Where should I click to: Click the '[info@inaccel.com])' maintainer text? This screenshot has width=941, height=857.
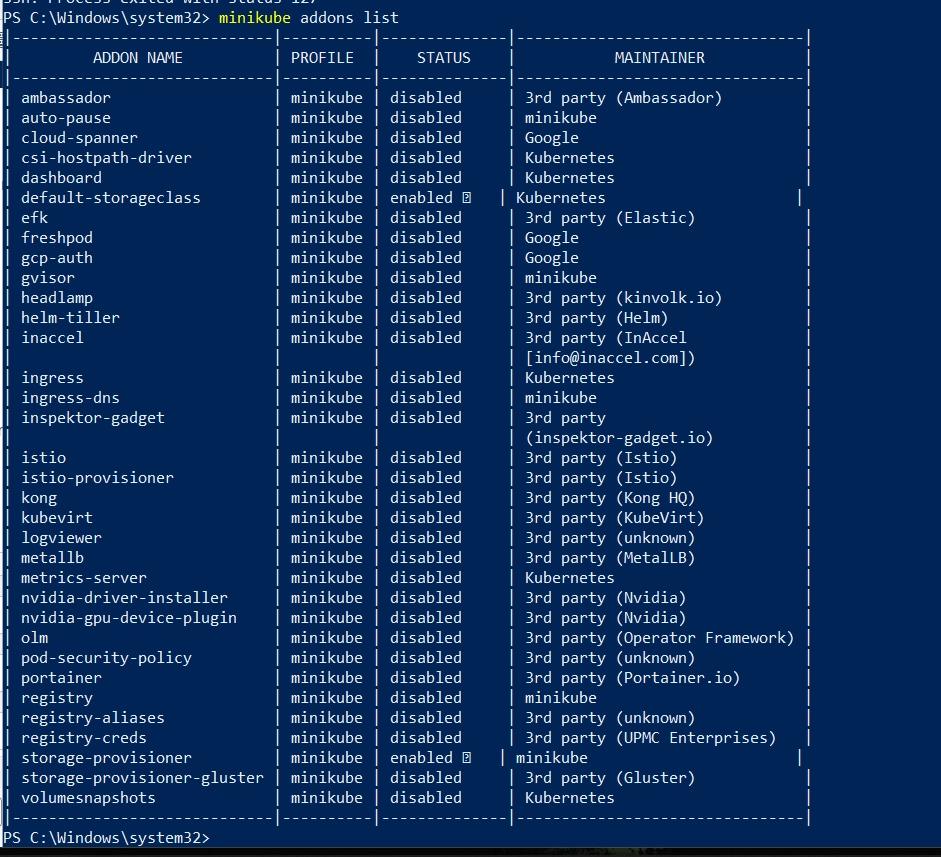[x=610, y=358]
